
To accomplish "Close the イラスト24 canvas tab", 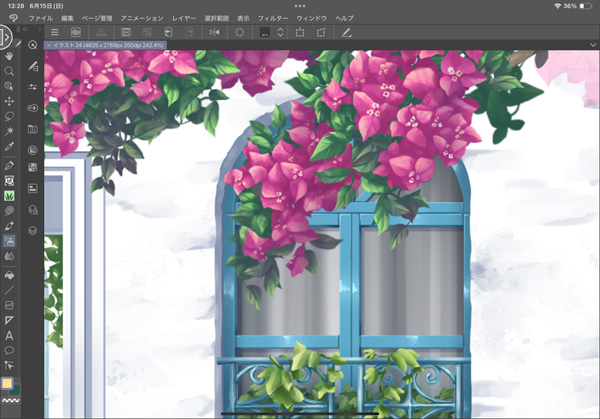I will click(50, 46).
